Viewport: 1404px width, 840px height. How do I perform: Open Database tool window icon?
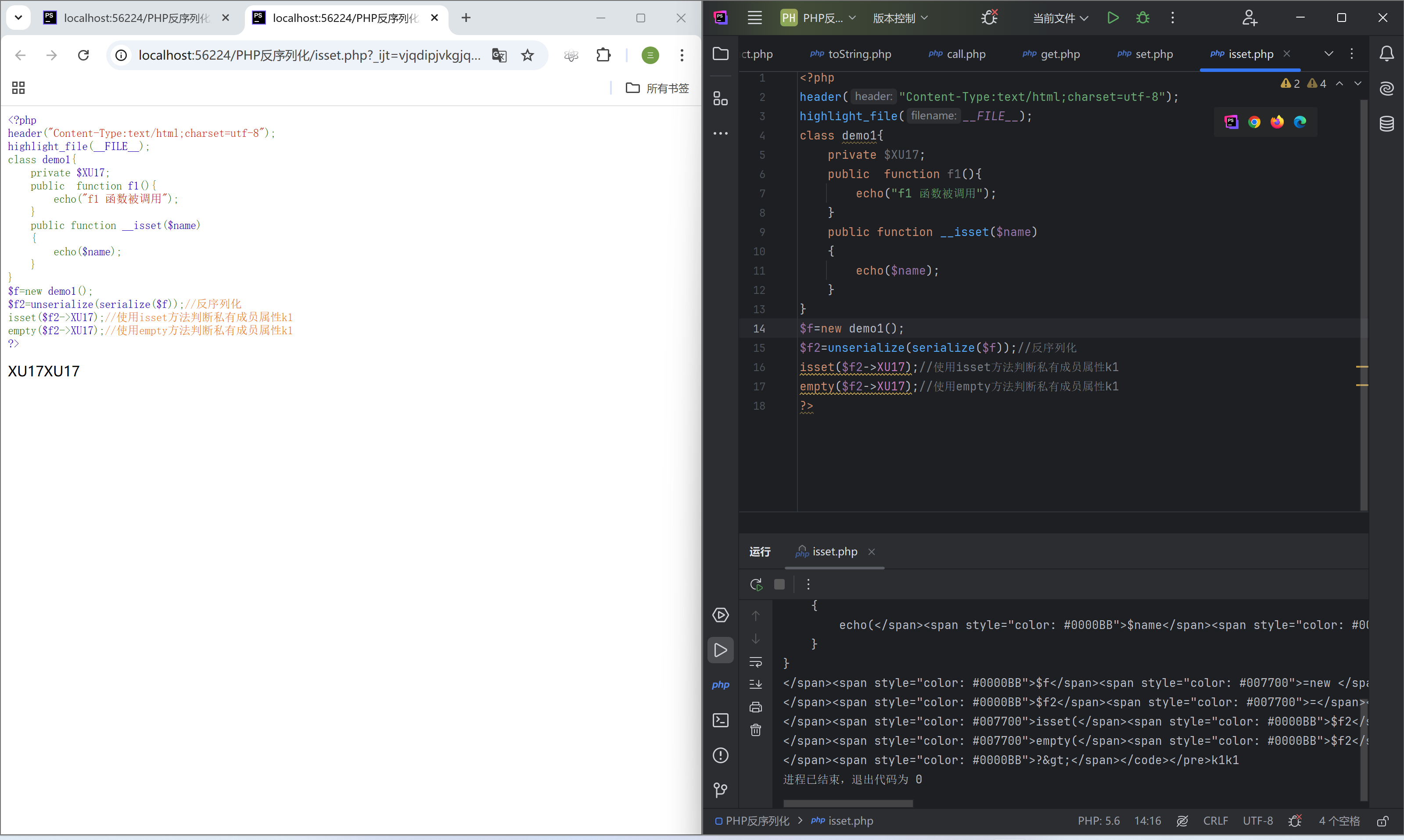click(x=1386, y=123)
